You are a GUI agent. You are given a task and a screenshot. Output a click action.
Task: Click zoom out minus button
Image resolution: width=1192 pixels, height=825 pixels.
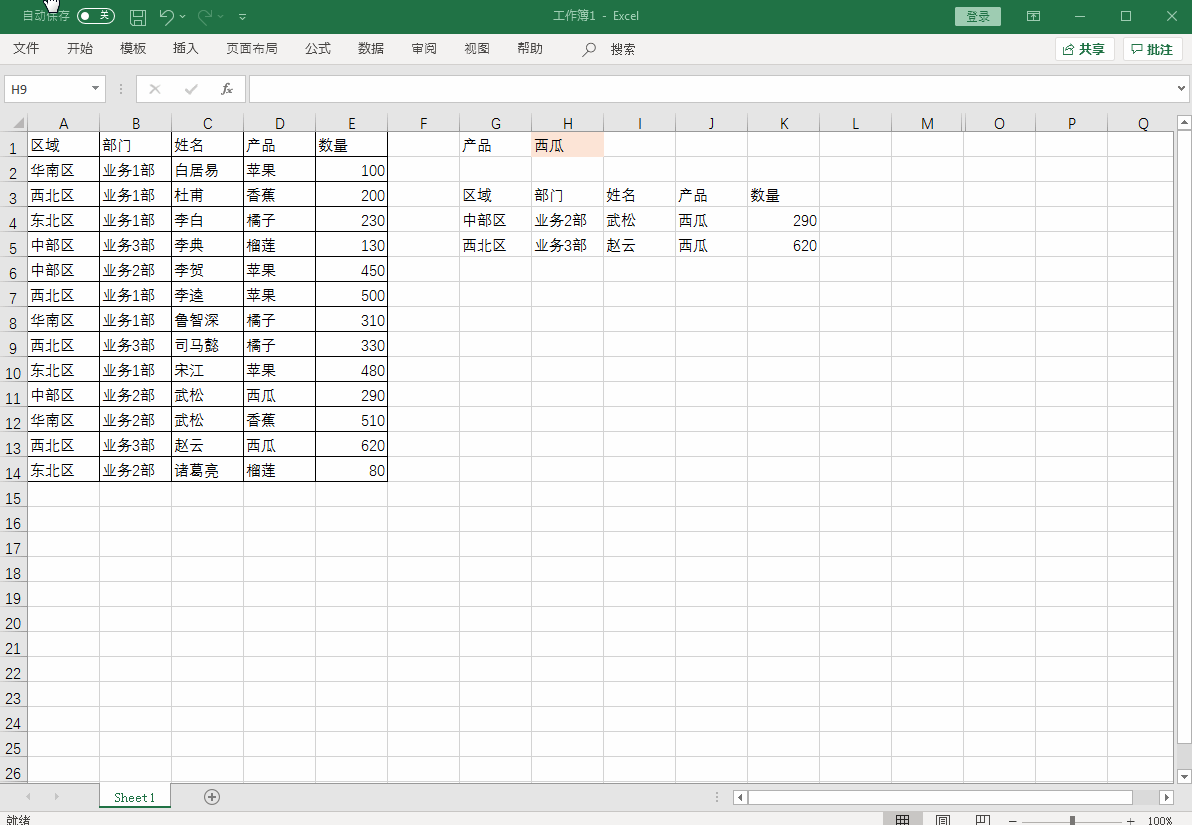(1013, 820)
